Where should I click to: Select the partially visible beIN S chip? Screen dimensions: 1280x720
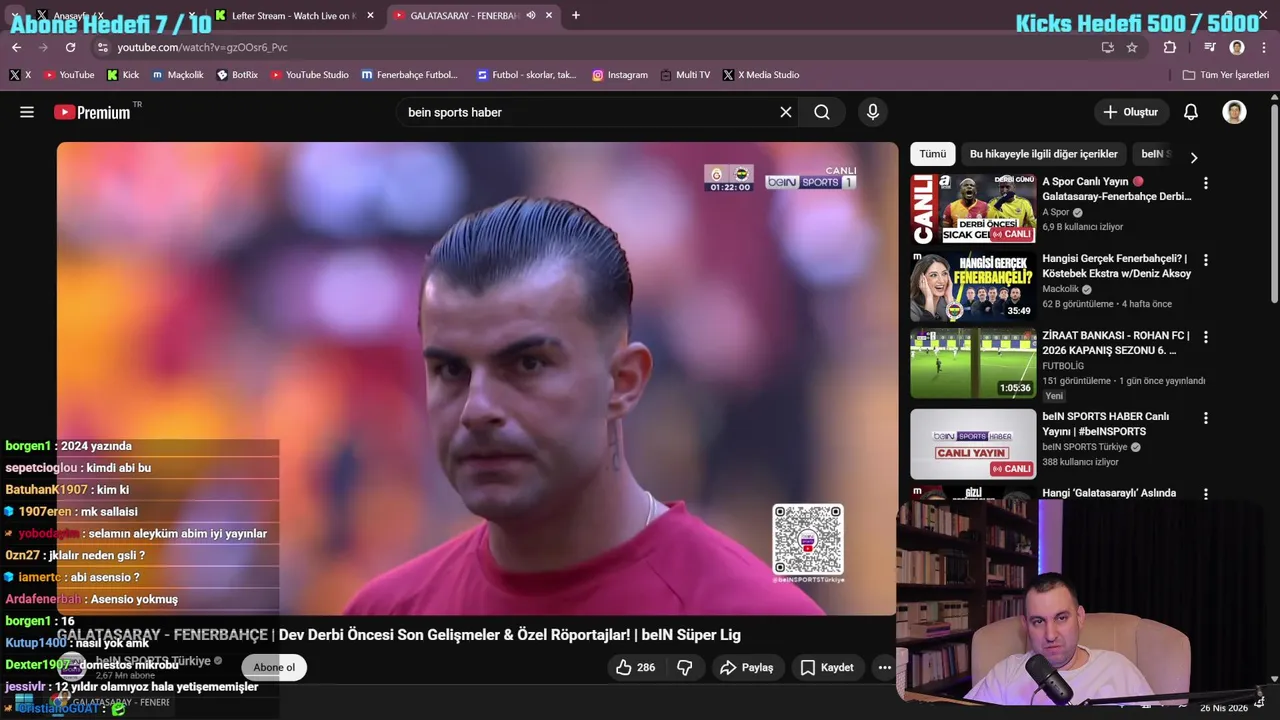click(1155, 154)
